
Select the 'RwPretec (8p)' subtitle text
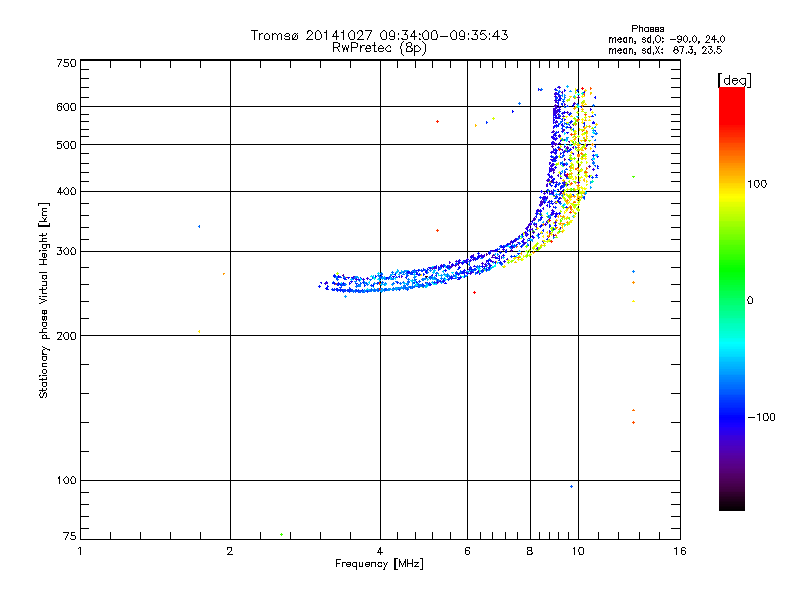379,48
